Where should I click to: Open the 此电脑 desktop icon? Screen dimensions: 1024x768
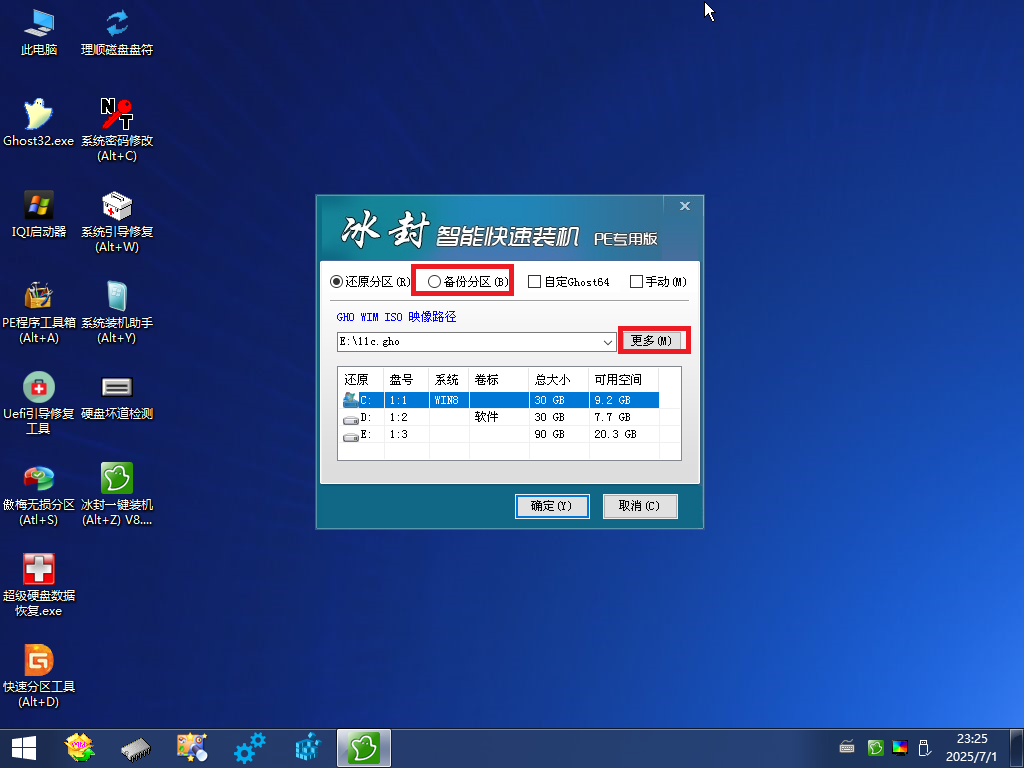[39, 31]
